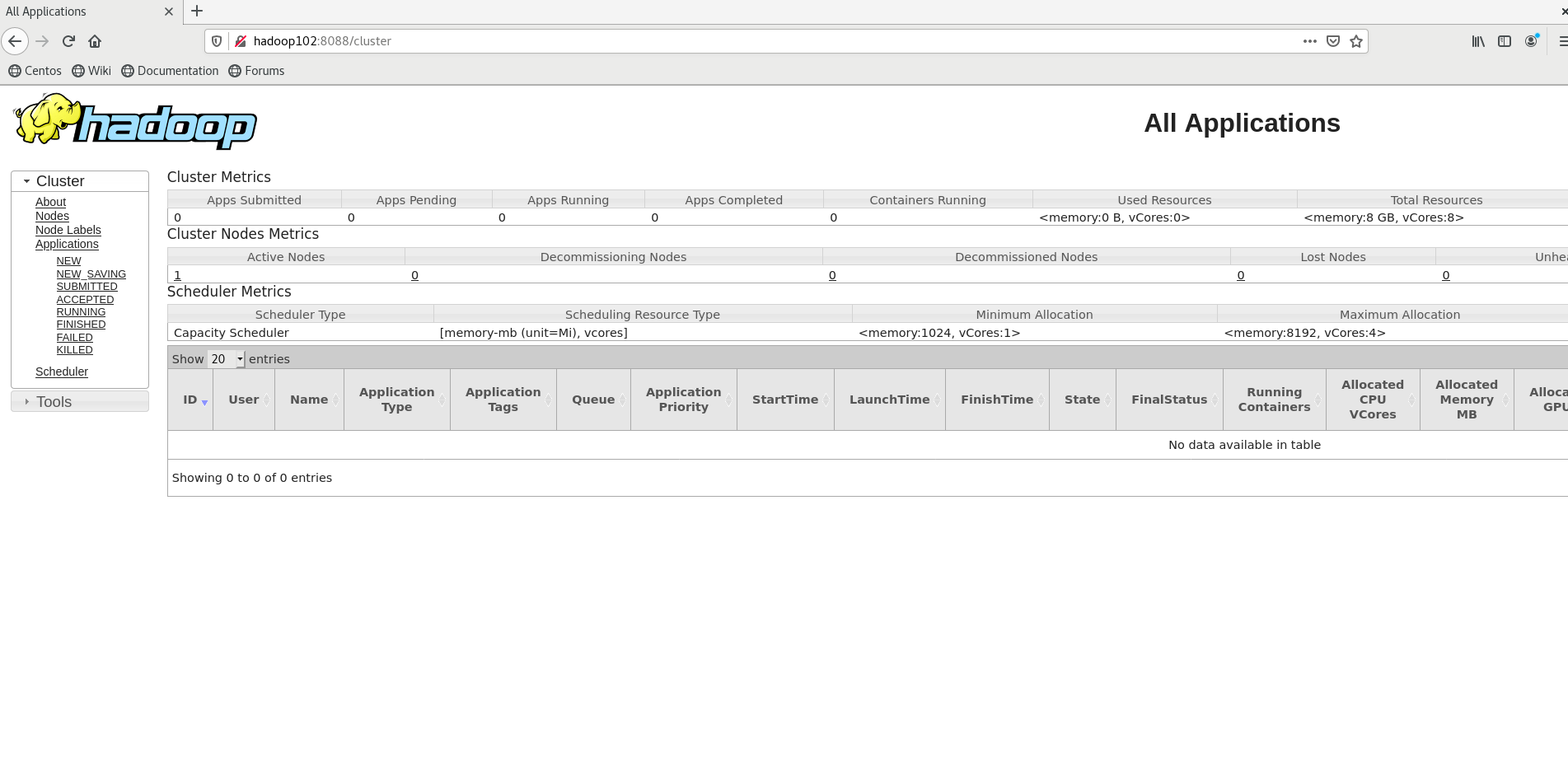Click the browser Forward arrow button
Screen dimensions: 1568x762
42,41
